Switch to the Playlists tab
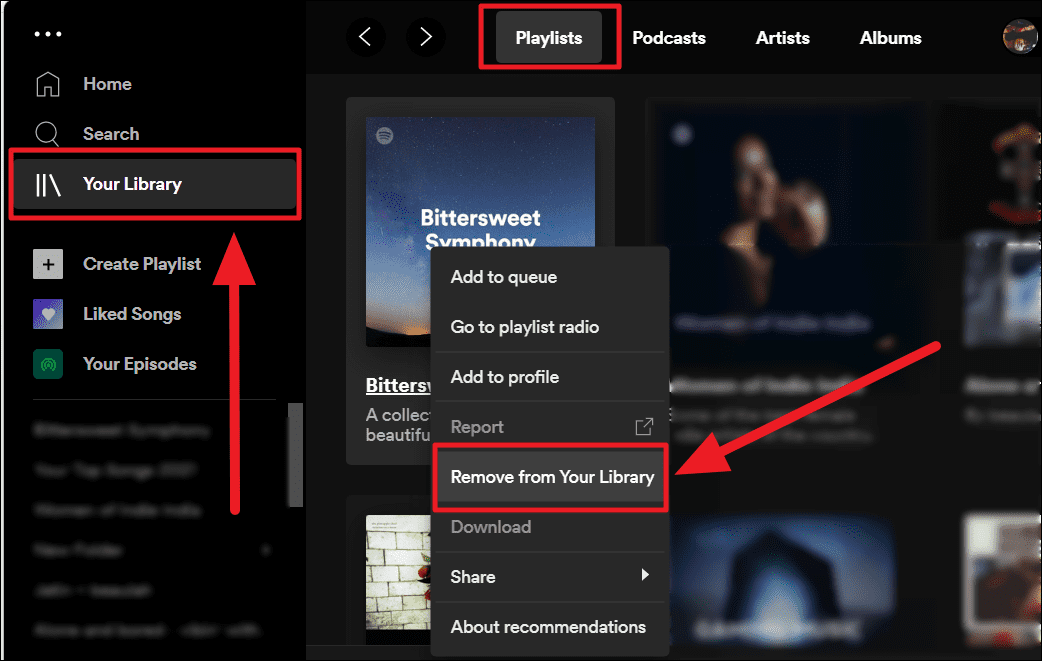 [549, 38]
